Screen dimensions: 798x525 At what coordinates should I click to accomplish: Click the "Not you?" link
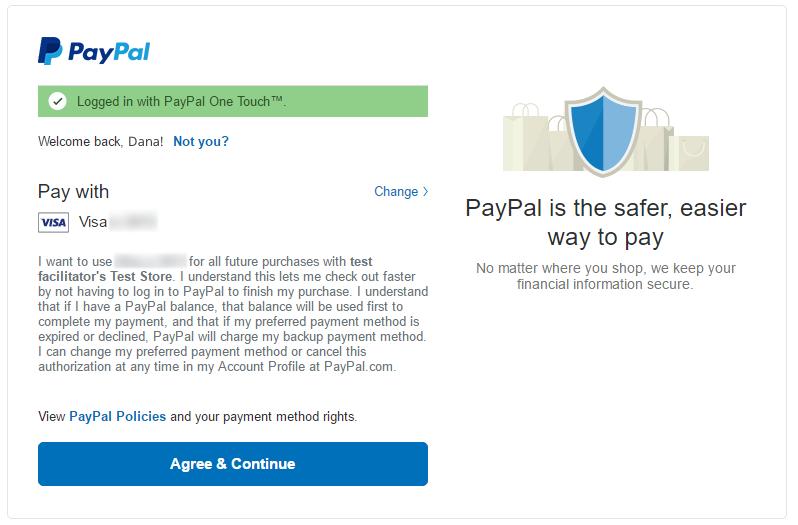(201, 142)
